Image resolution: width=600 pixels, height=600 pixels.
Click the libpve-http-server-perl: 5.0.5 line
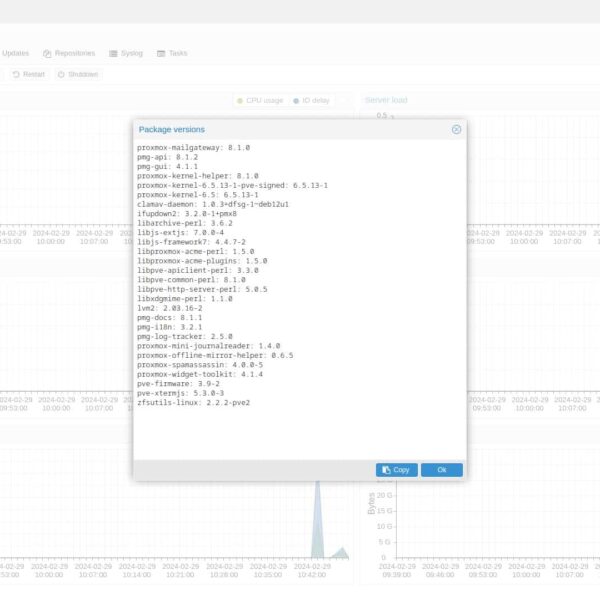pos(202,289)
